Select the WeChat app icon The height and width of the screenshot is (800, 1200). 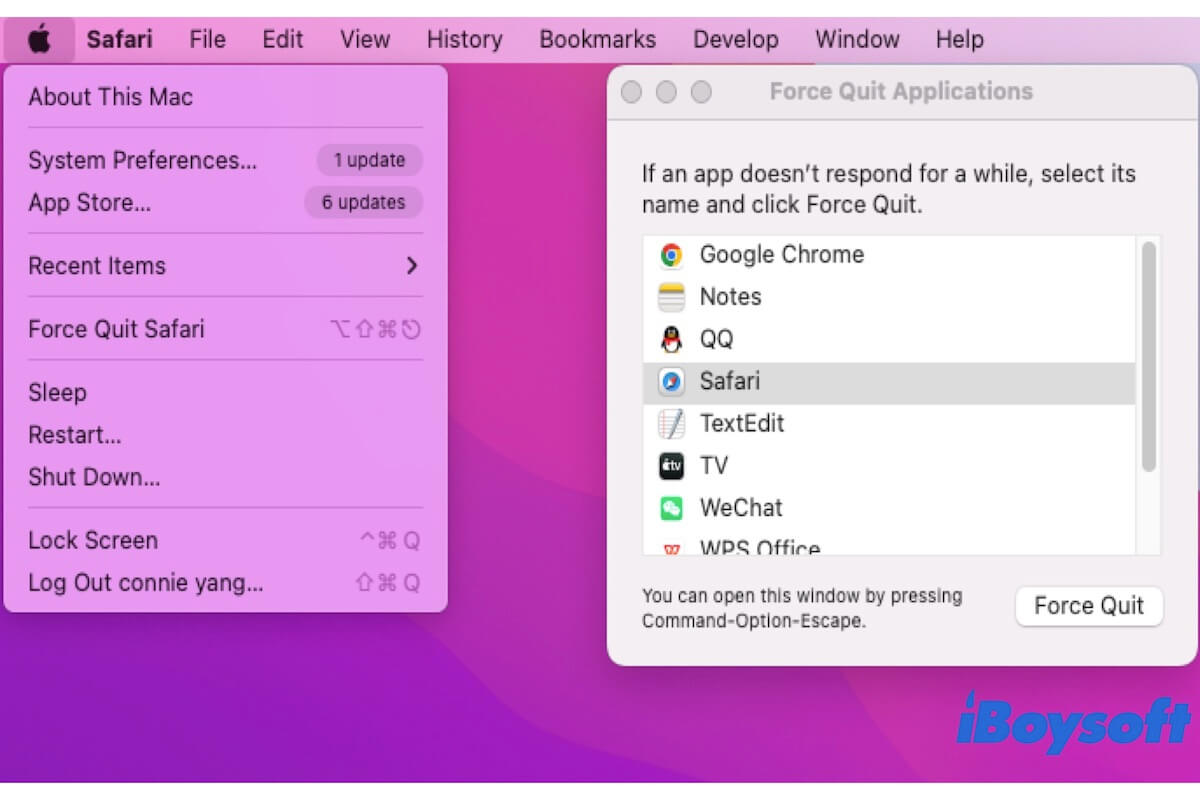[x=671, y=508]
